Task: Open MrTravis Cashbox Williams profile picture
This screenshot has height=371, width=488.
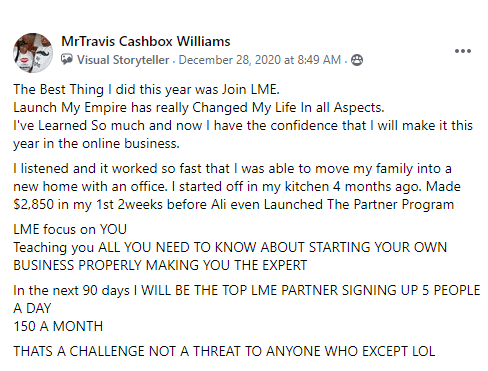Action: (33, 53)
